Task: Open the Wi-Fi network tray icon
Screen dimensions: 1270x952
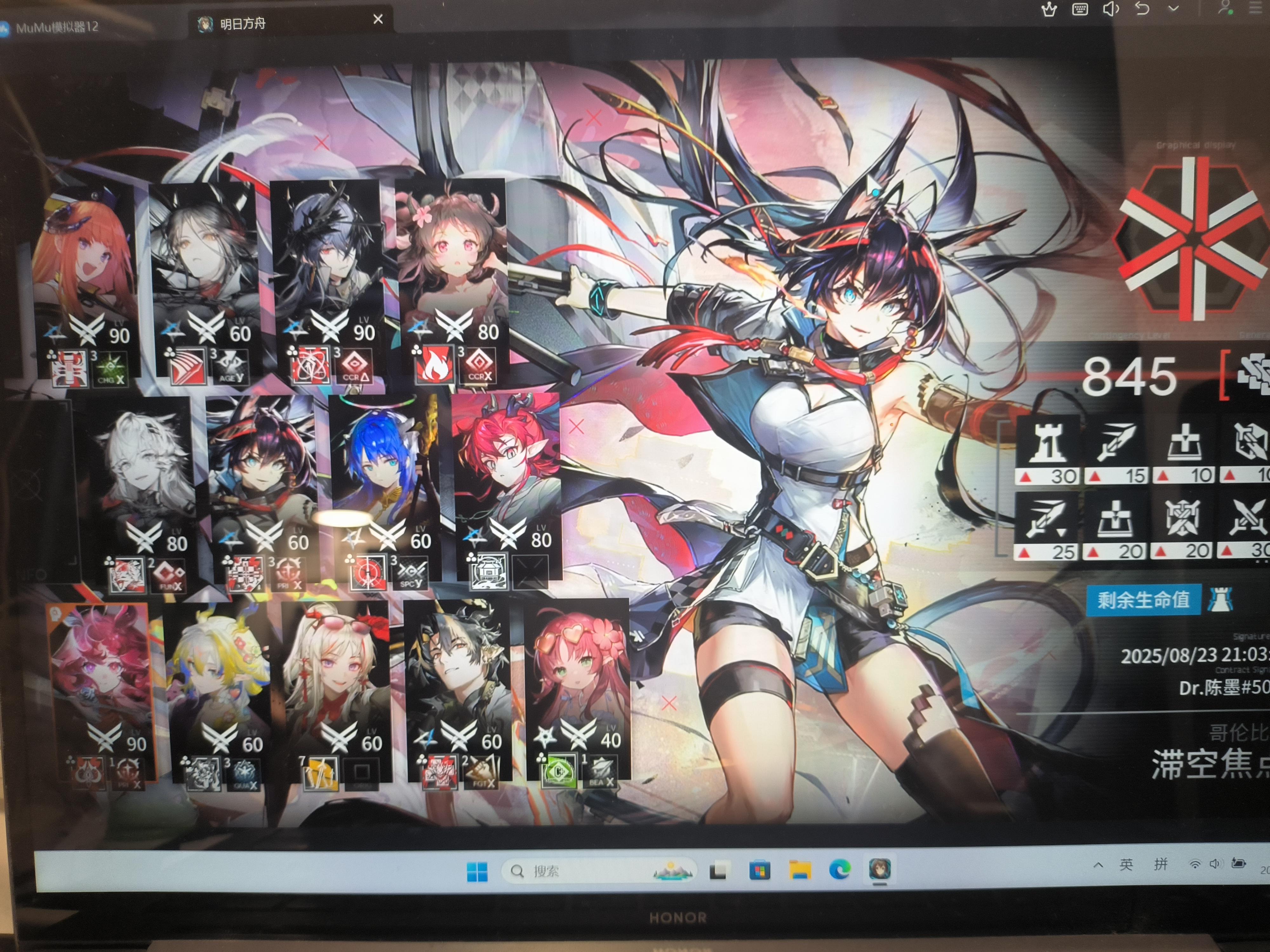Action: tap(1194, 864)
